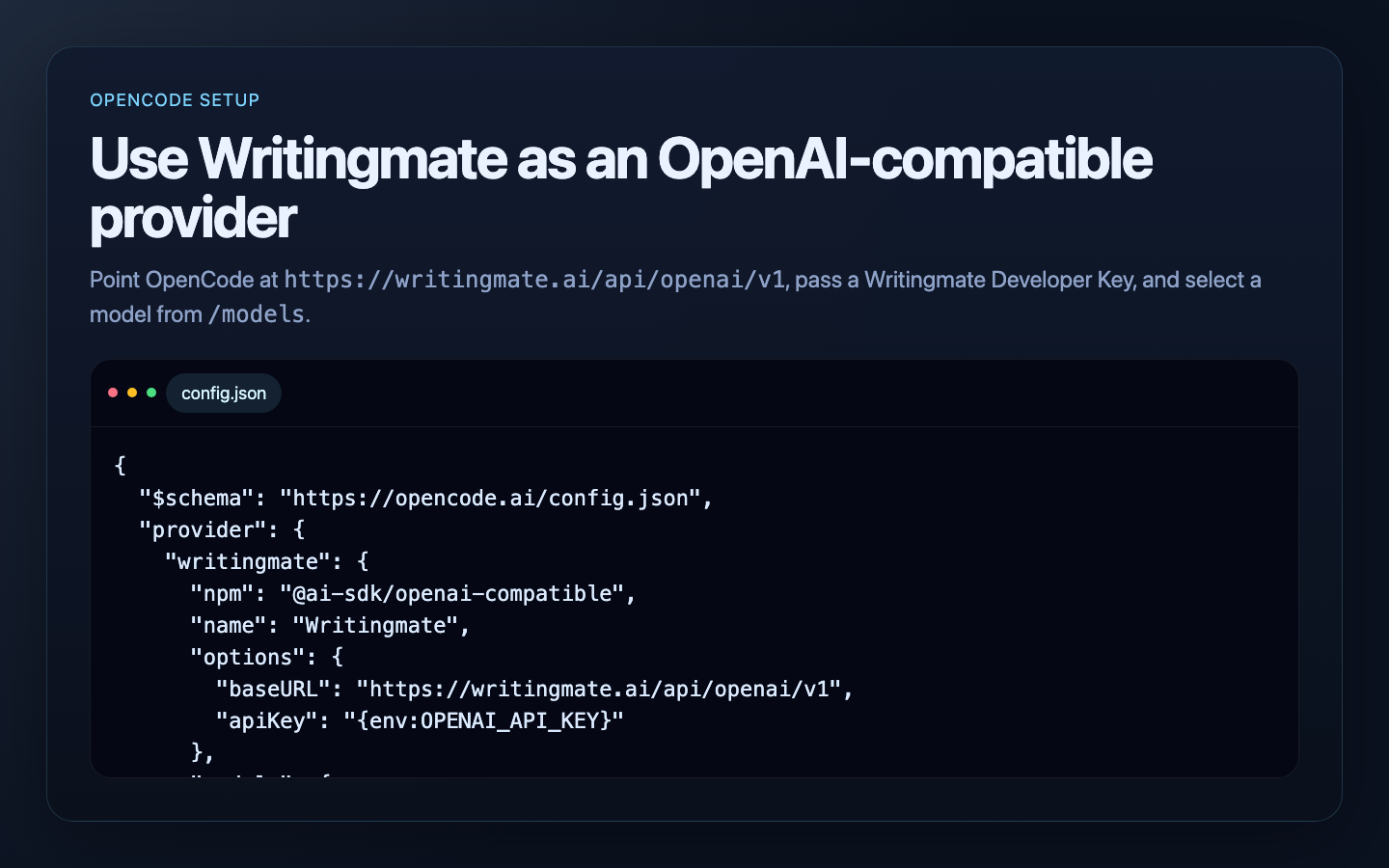Click the apiKey placeholder {env:OPENAI_API_KEY}

tap(485, 719)
